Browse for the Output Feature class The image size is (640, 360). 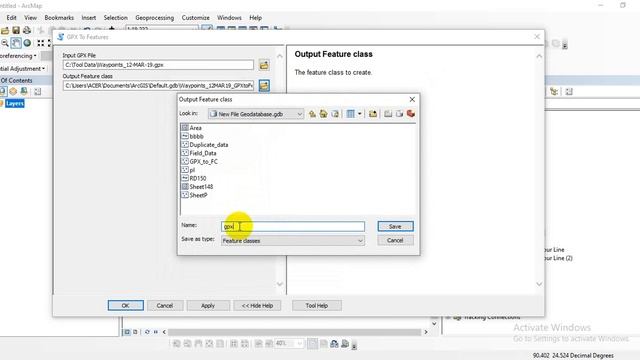point(264,86)
